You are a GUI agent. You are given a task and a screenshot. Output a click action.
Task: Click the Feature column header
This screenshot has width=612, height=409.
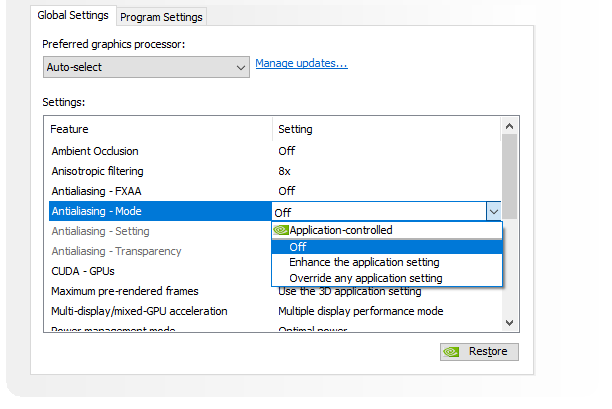click(x=160, y=129)
